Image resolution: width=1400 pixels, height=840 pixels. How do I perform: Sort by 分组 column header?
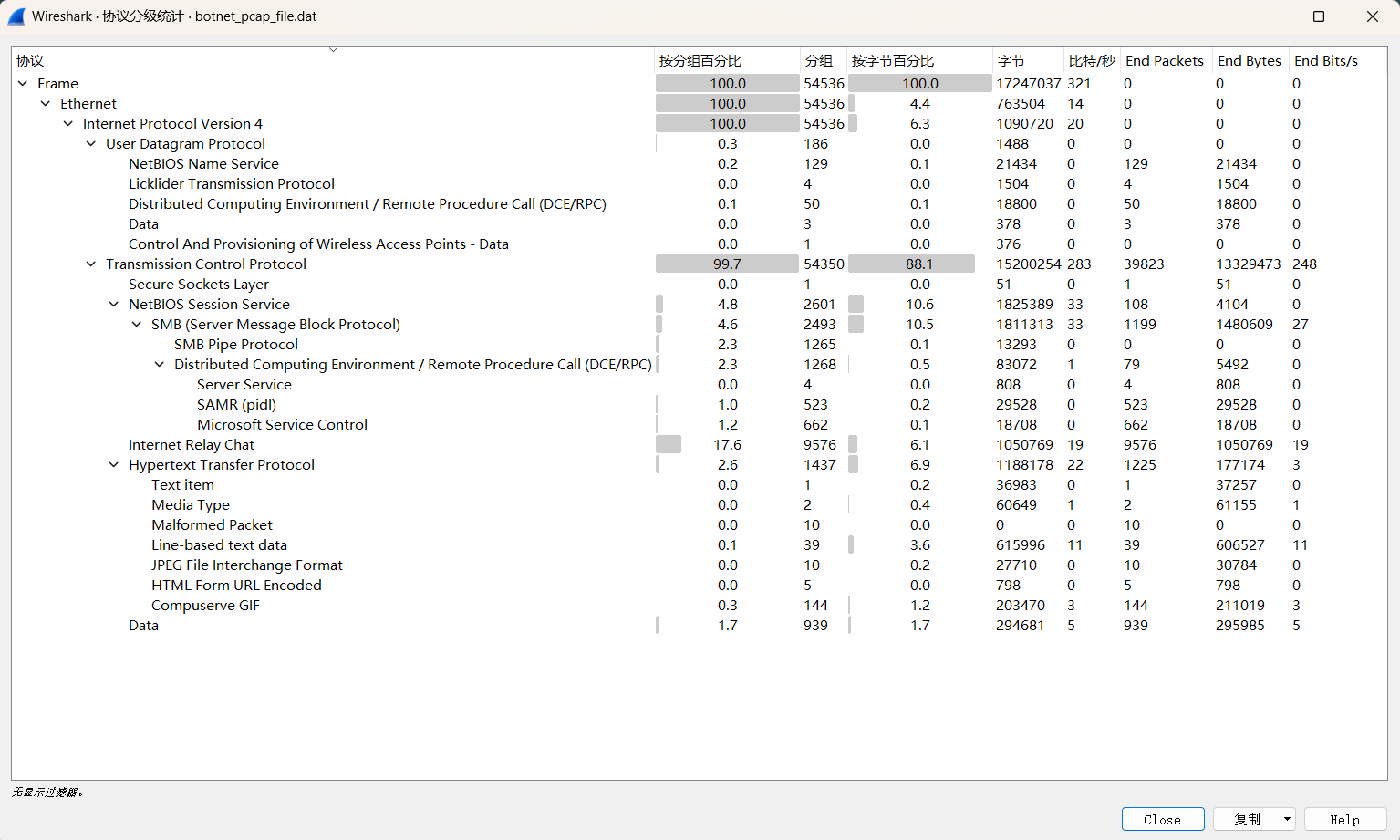tap(824, 61)
